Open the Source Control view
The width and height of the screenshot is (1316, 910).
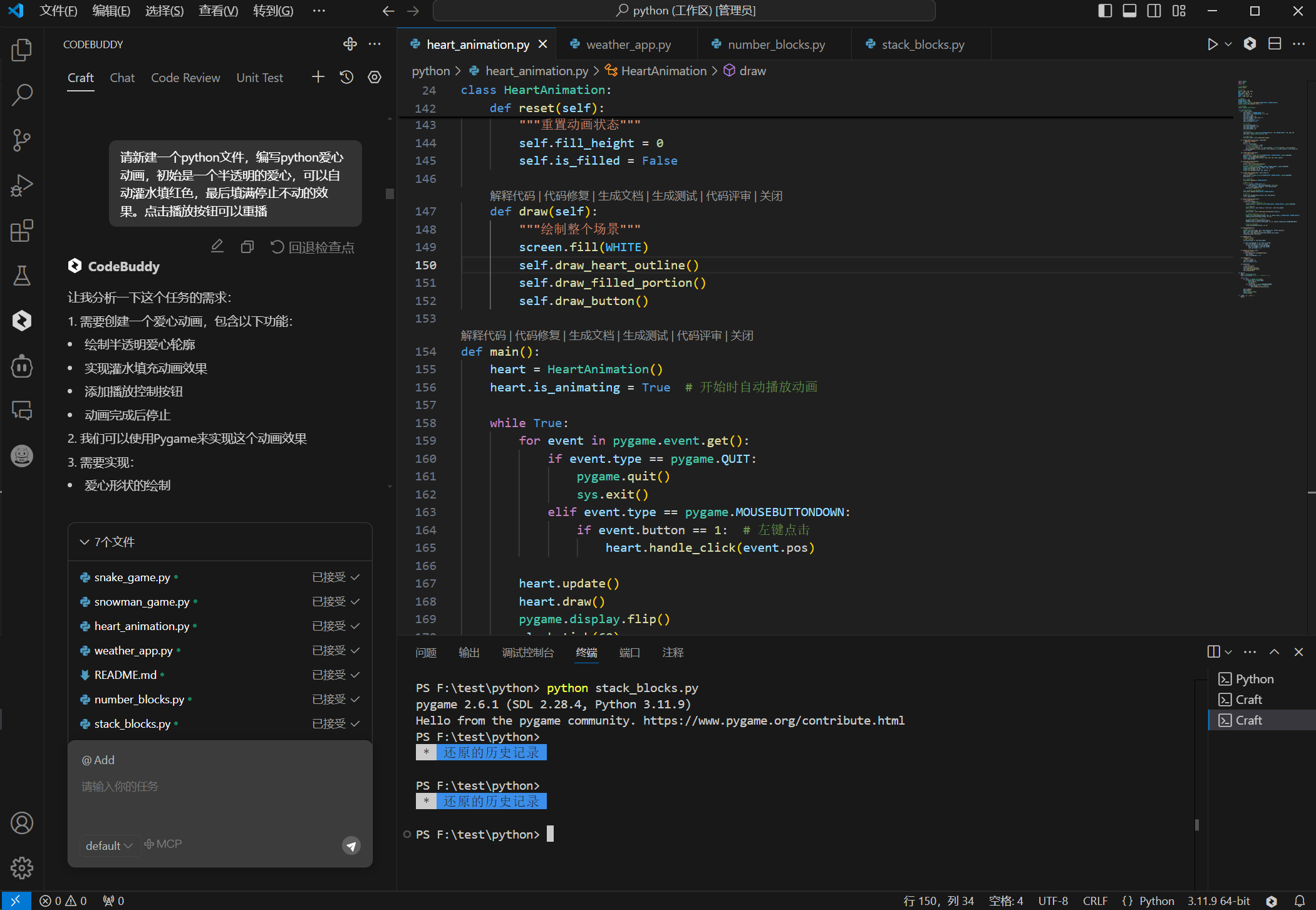(22, 140)
